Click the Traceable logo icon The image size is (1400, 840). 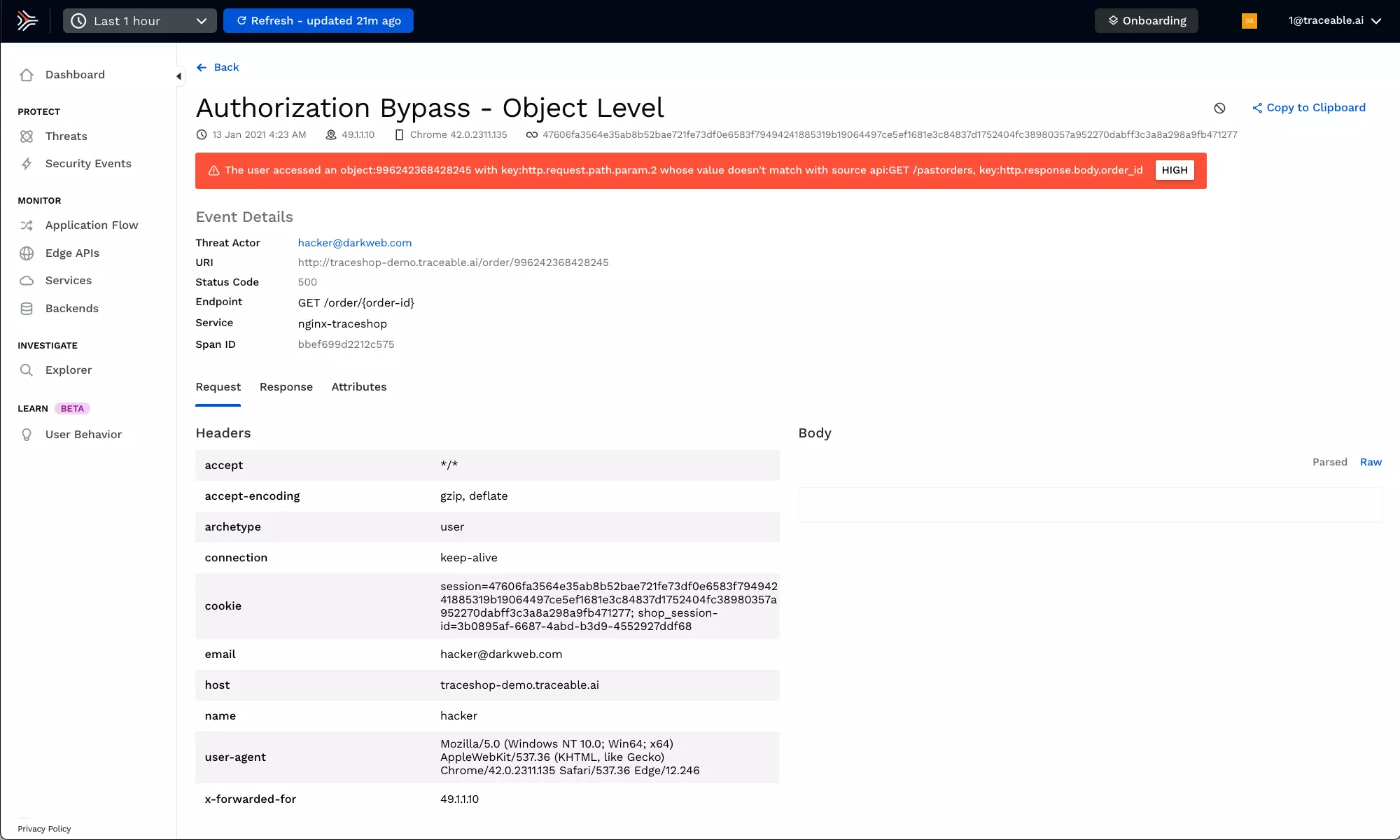coord(27,20)
